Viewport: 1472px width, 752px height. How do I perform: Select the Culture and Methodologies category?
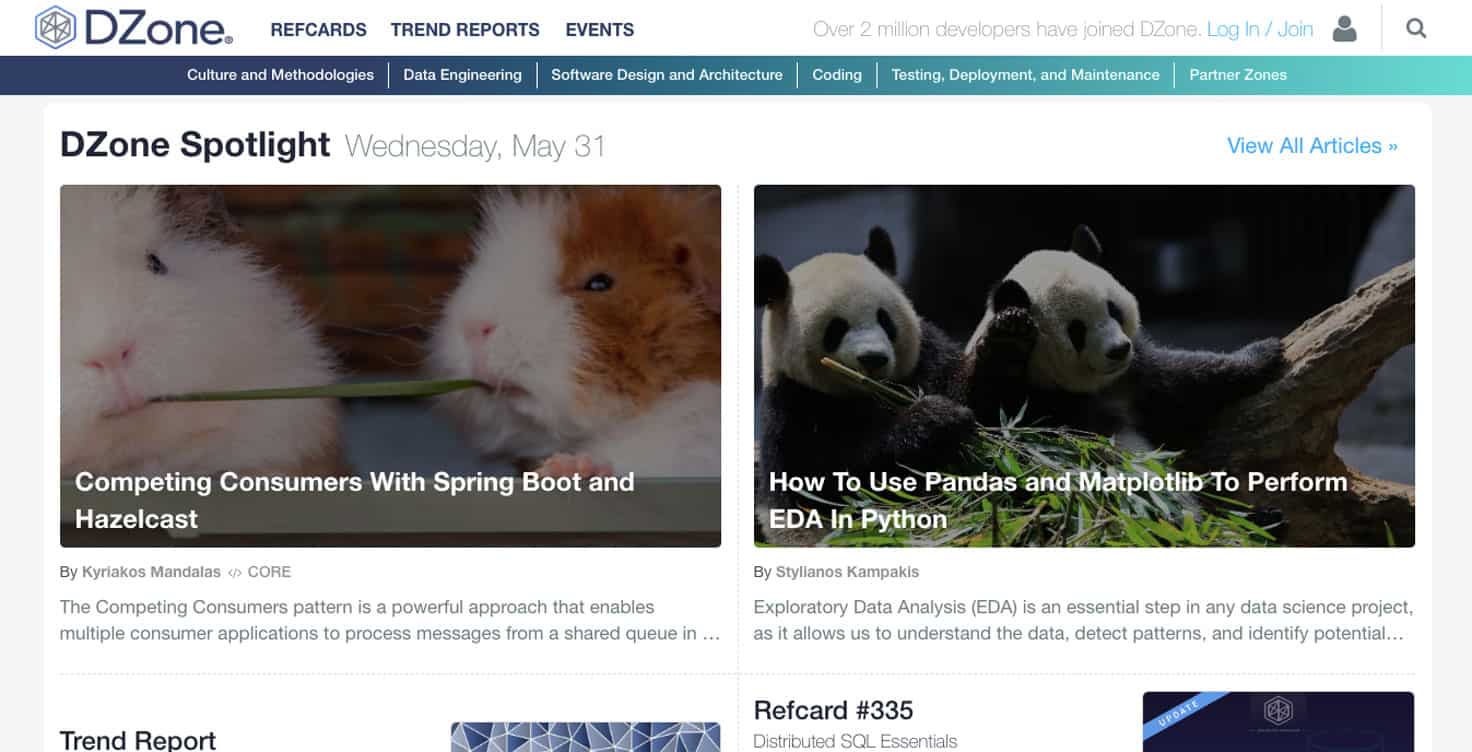(x=280, y=75)
